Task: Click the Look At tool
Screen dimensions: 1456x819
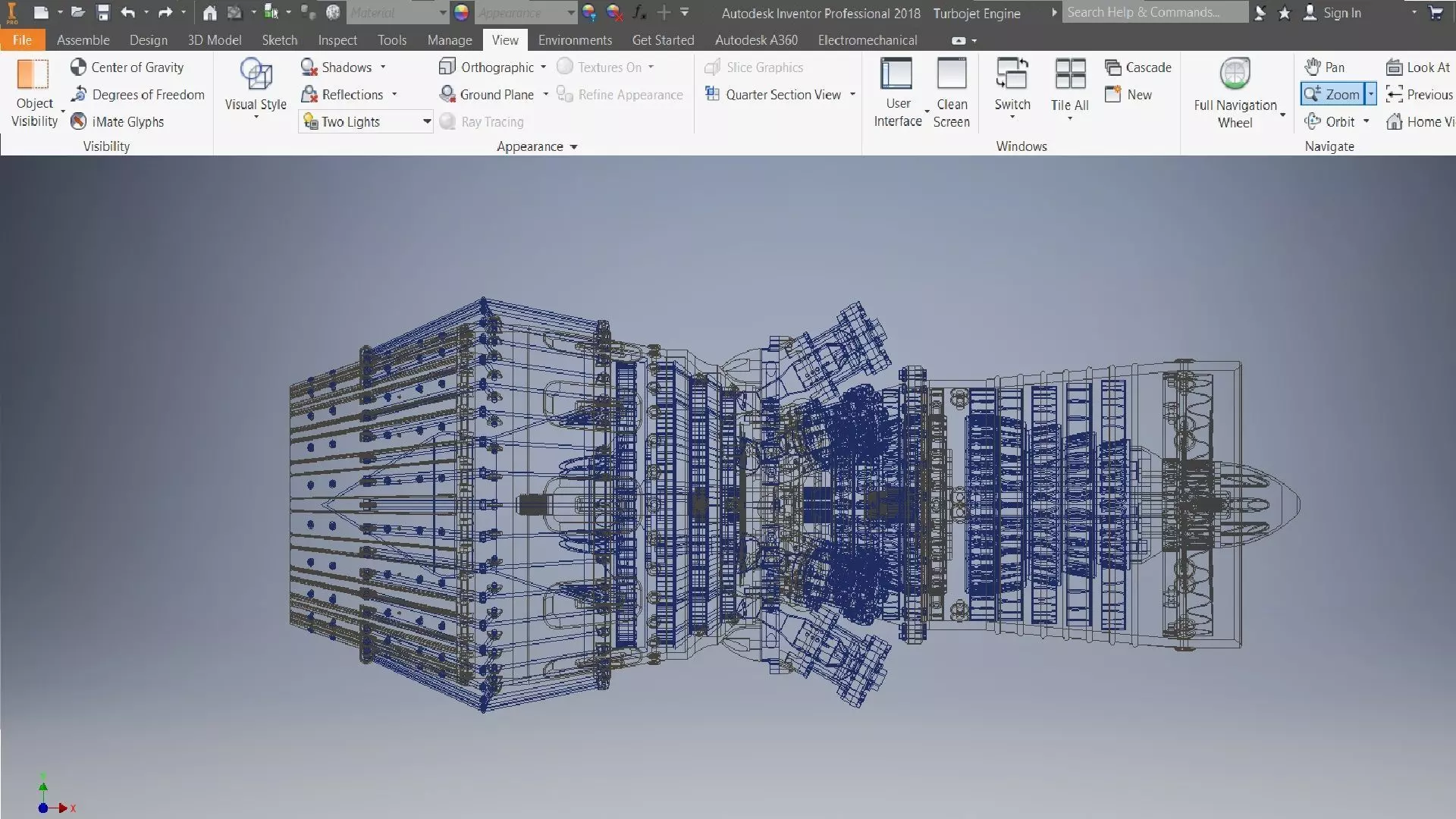Action: point(1418,67)
